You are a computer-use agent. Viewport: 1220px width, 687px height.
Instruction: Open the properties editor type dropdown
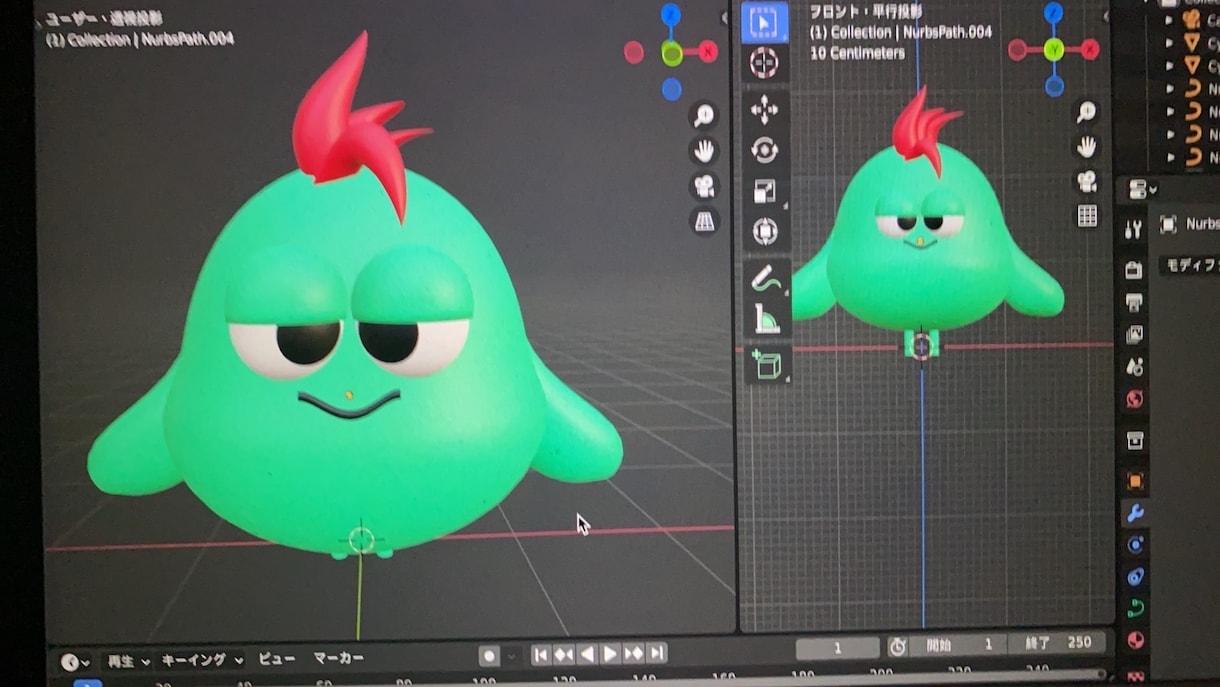point(1141,189)
